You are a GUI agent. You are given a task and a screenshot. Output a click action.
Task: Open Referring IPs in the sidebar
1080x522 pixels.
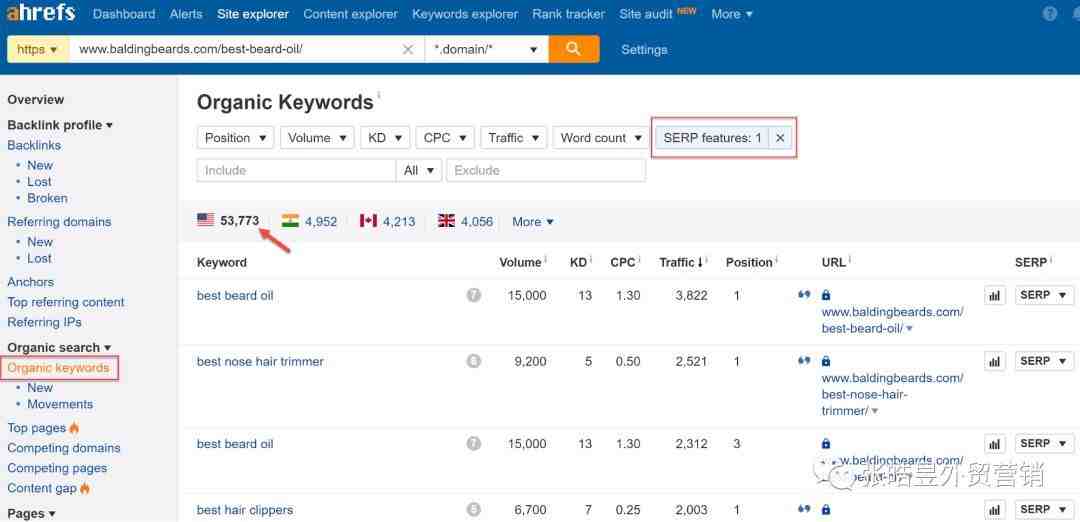[44, 322]
